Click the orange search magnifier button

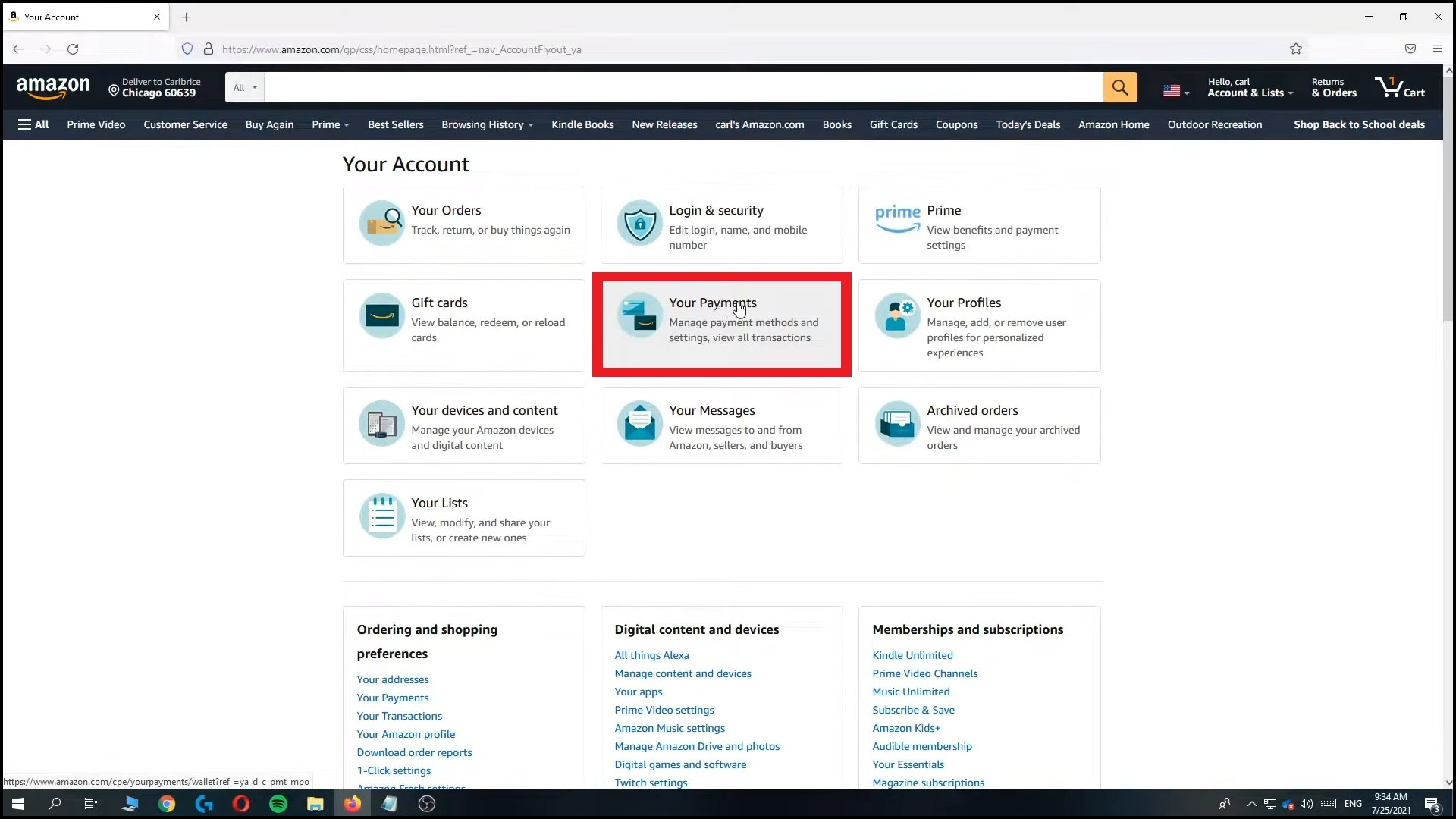pos(1119,87)
